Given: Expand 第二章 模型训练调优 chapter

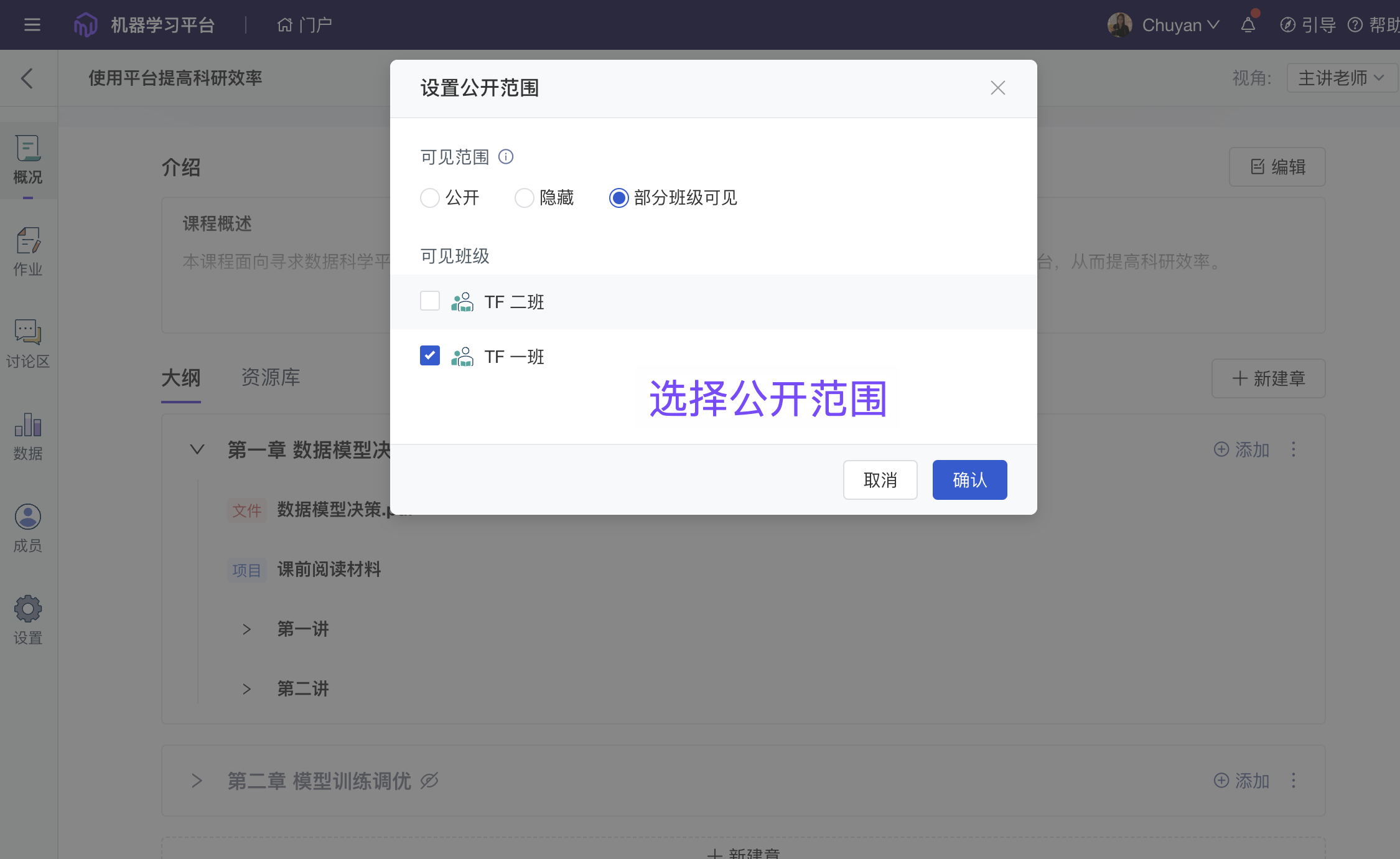Looking at the screenshot, I should pyautogui.click(x=197, y=781).
